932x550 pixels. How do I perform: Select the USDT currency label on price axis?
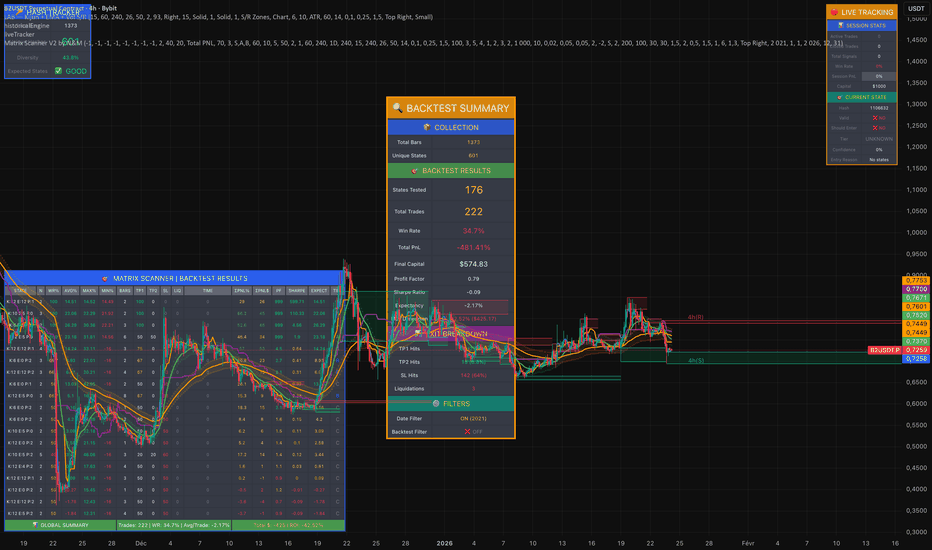click(x=915, y=8)
